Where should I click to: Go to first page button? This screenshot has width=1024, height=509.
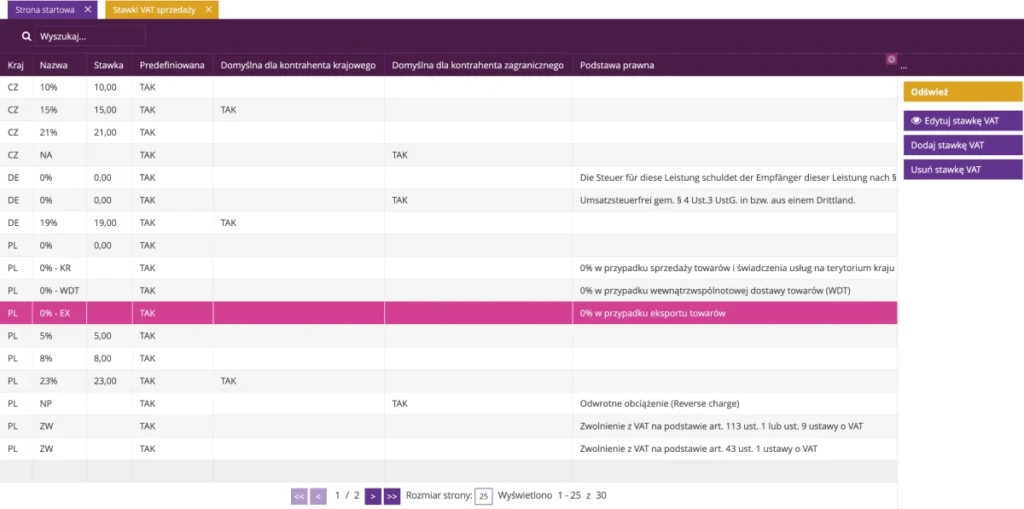299,496
